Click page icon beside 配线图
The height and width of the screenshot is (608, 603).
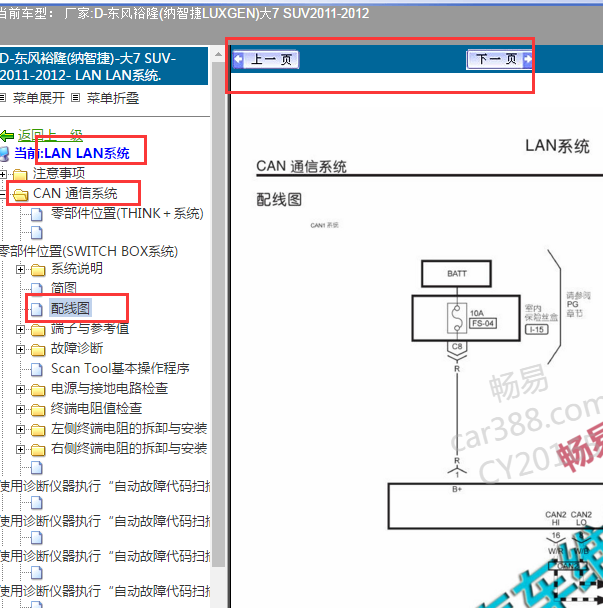[x=37, y=309]
